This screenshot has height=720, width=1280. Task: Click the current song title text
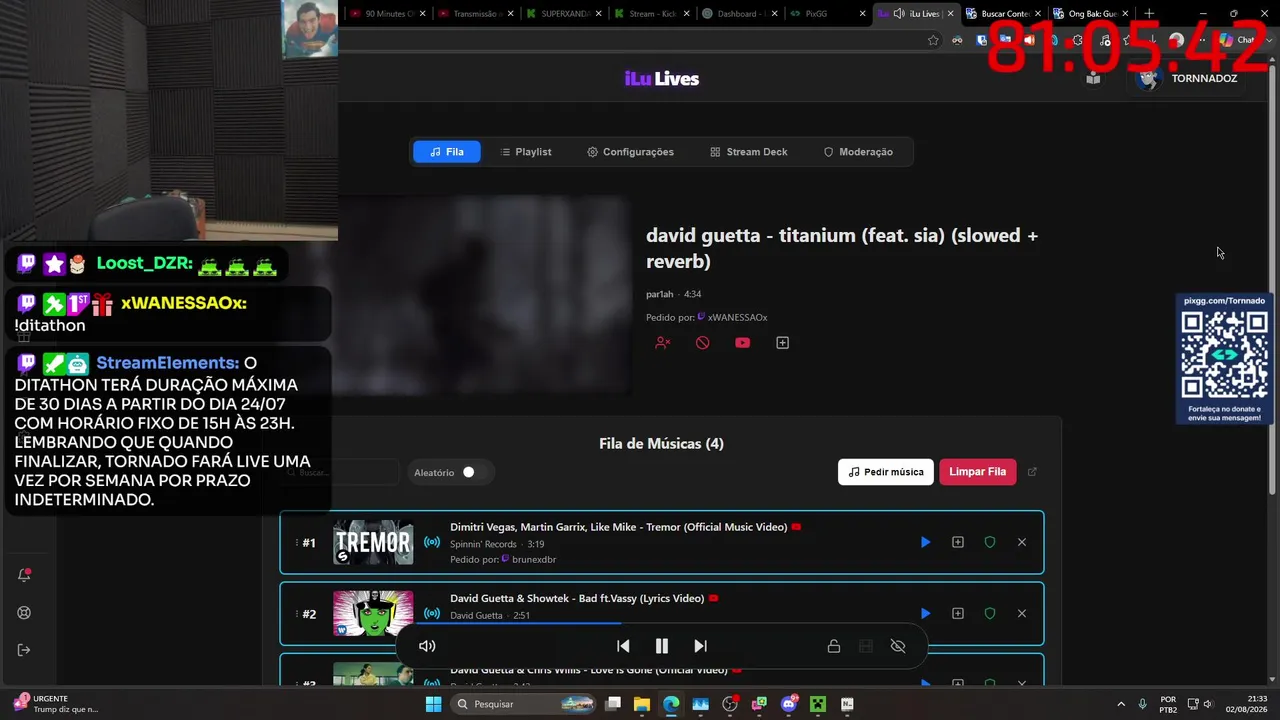tap(842, 248)
